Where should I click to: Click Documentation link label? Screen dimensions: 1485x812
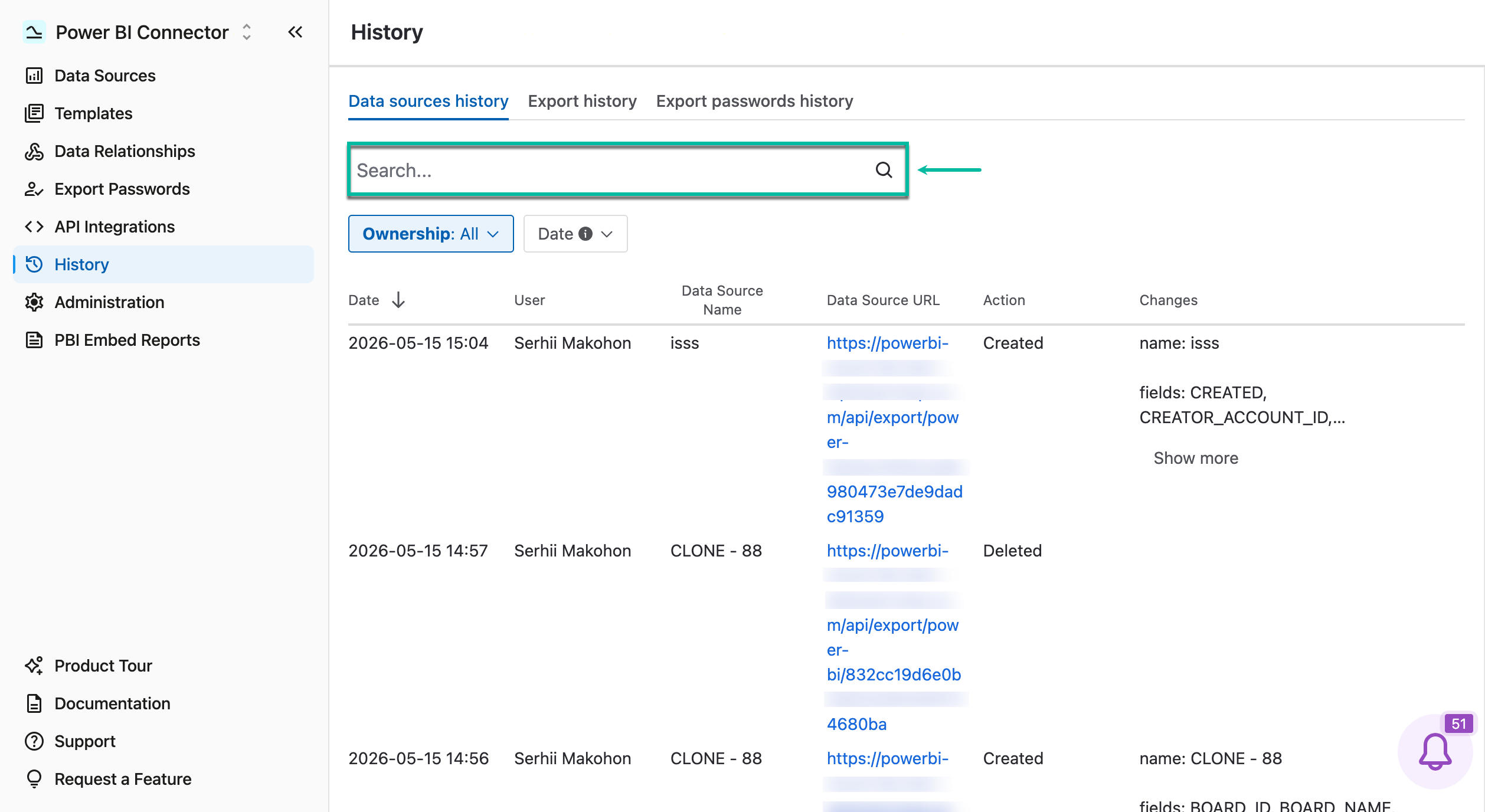(112, 703)
